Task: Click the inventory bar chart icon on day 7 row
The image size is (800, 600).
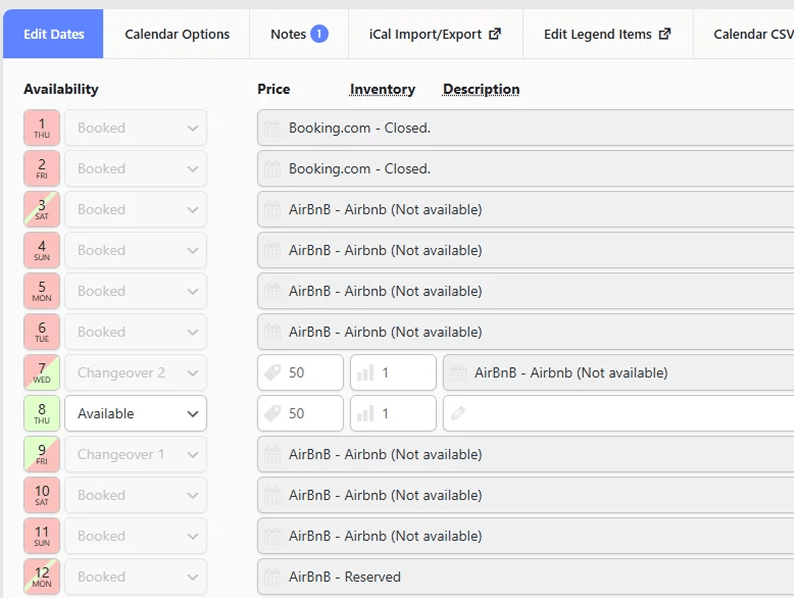Action: [365, 373]
